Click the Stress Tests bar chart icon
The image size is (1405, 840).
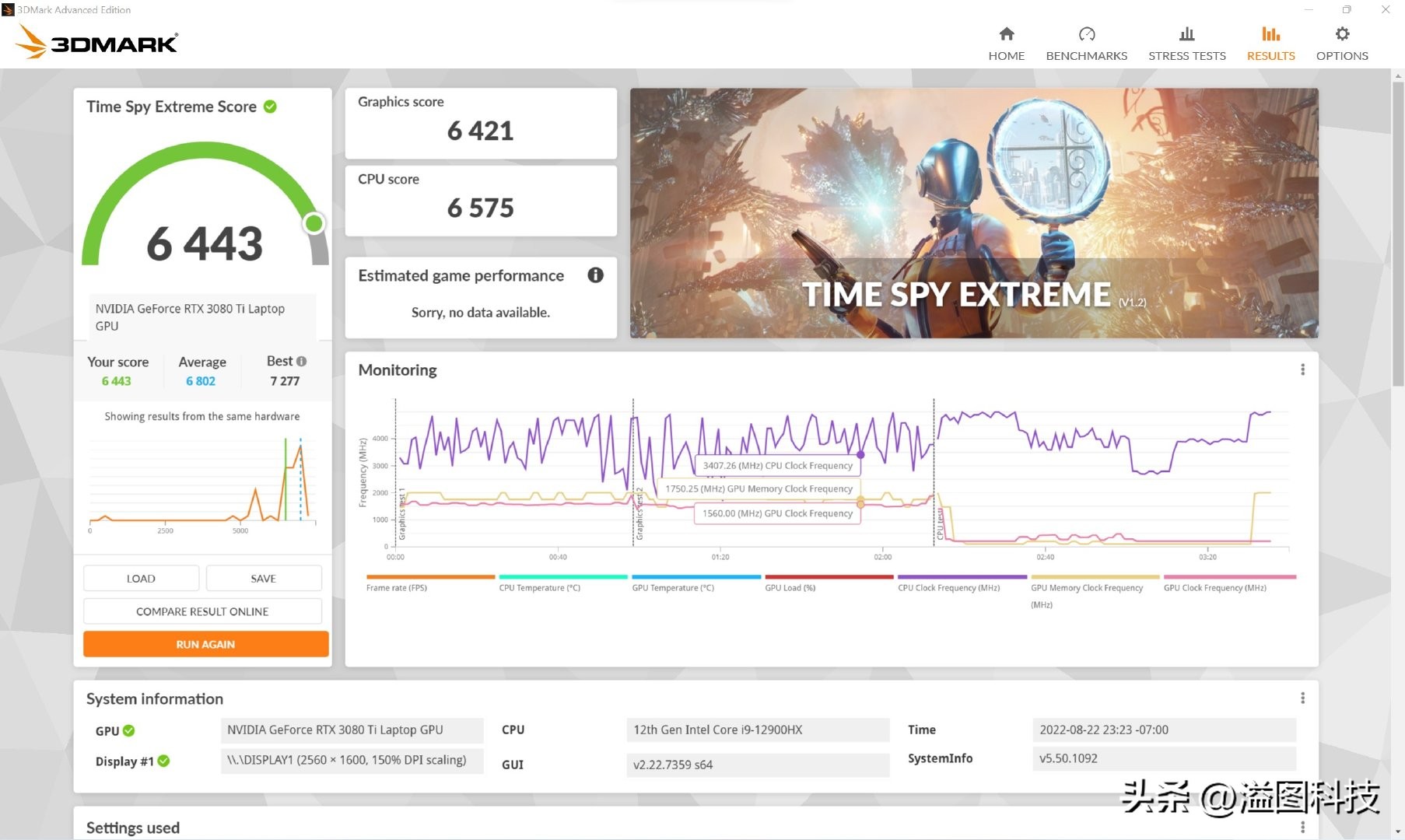[1186, 34]
